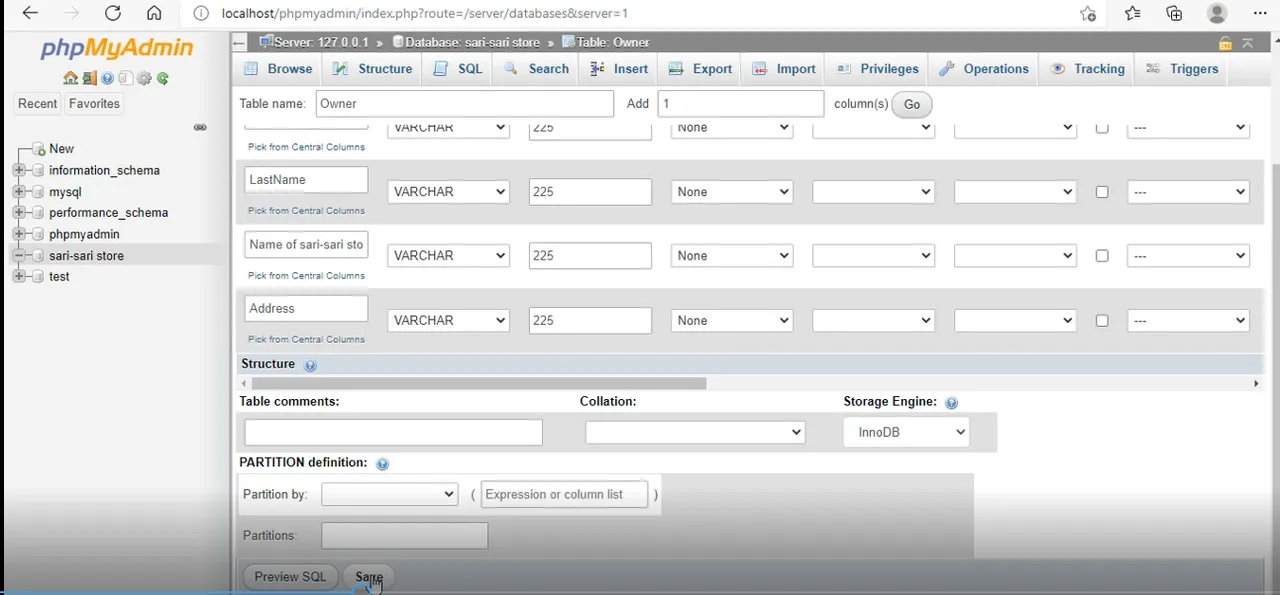Image resolution: width=1280 pixels, height=595 pixels.
Task: Open the Favorites button in sidebar
Action: click(94, 104)
